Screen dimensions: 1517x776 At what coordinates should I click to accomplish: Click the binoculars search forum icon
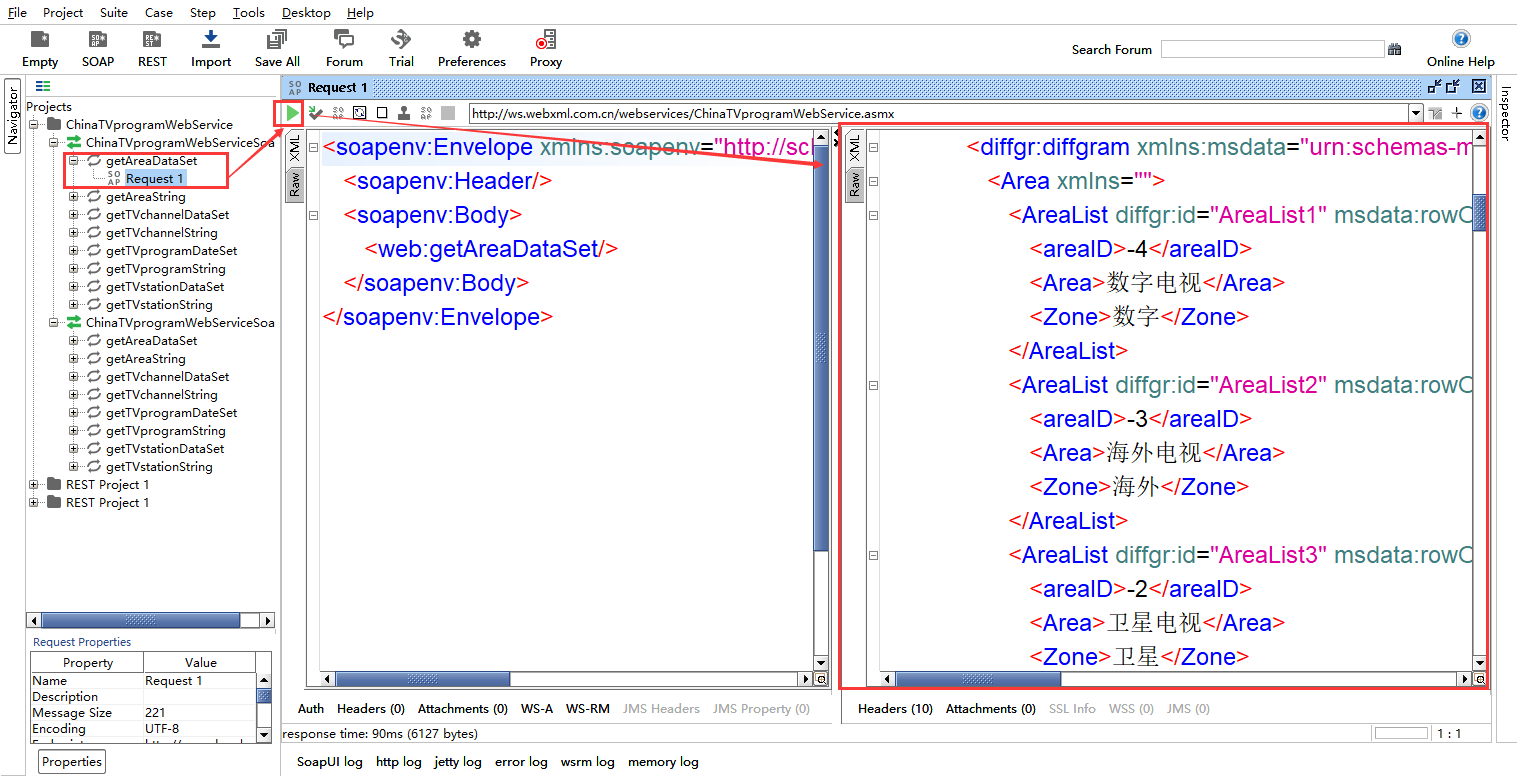1394,49
